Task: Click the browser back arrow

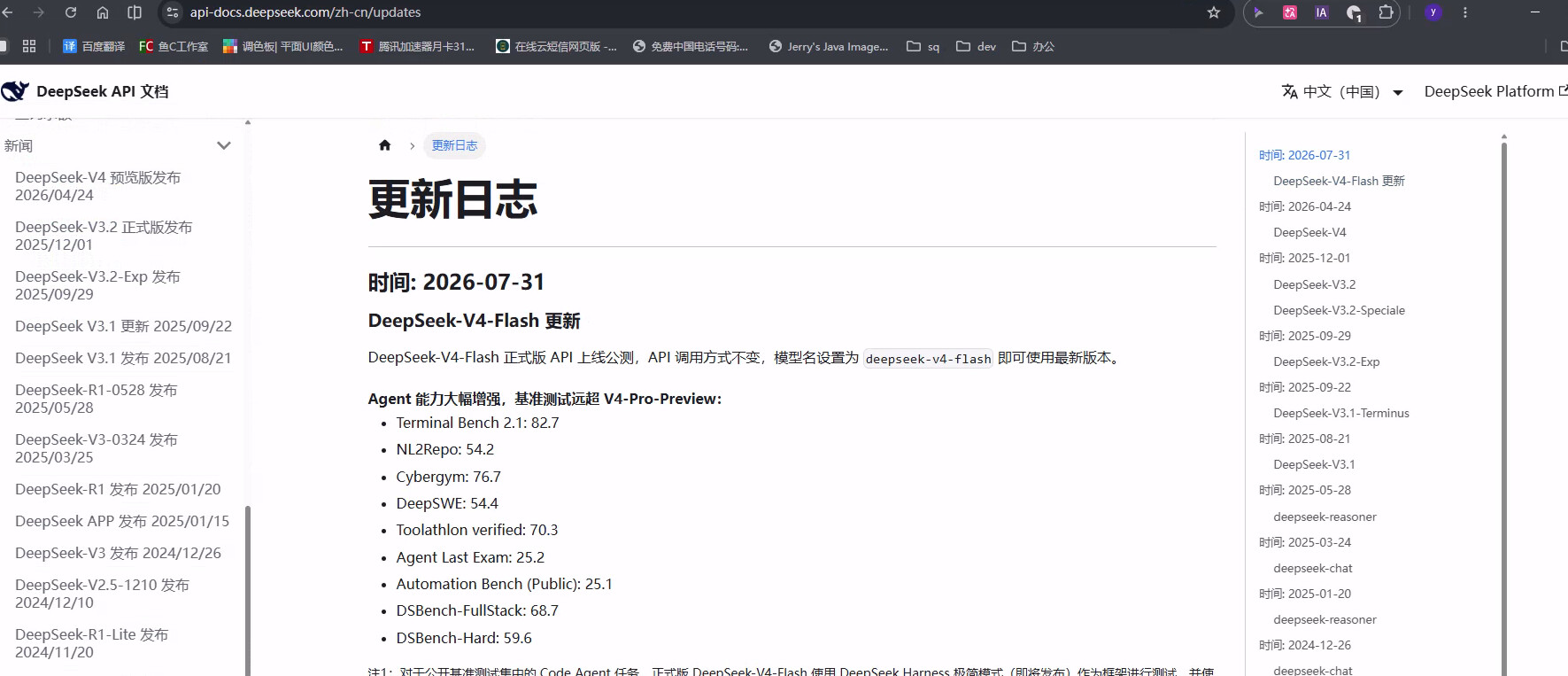Action: click(x=7, y=12)
